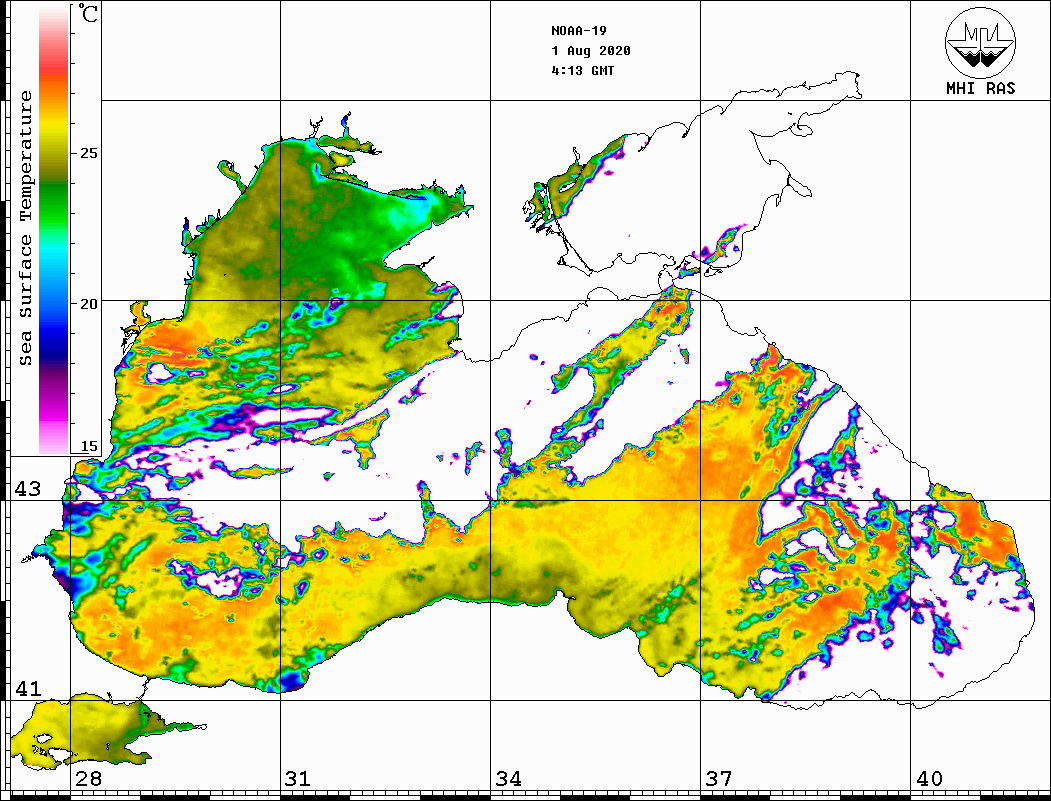The width and height of the screenshot is (1051, 801).
Task: Click the longitude 37 label
Action: (x=719, y=778)
